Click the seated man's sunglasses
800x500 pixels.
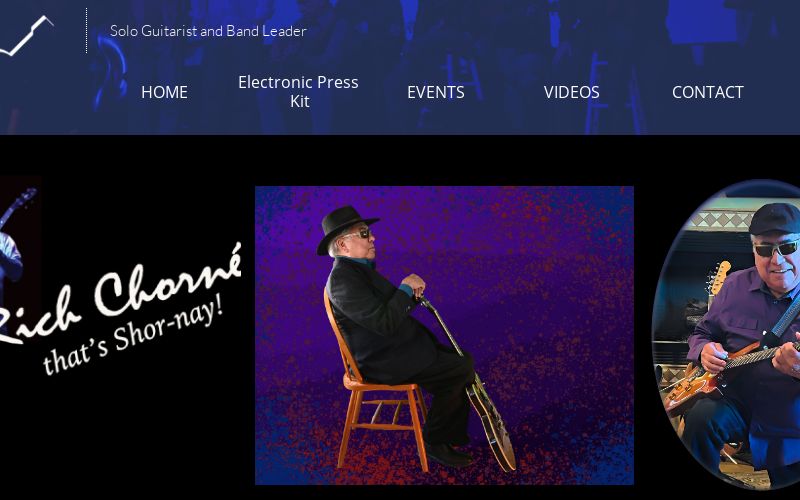coord(359,234)
